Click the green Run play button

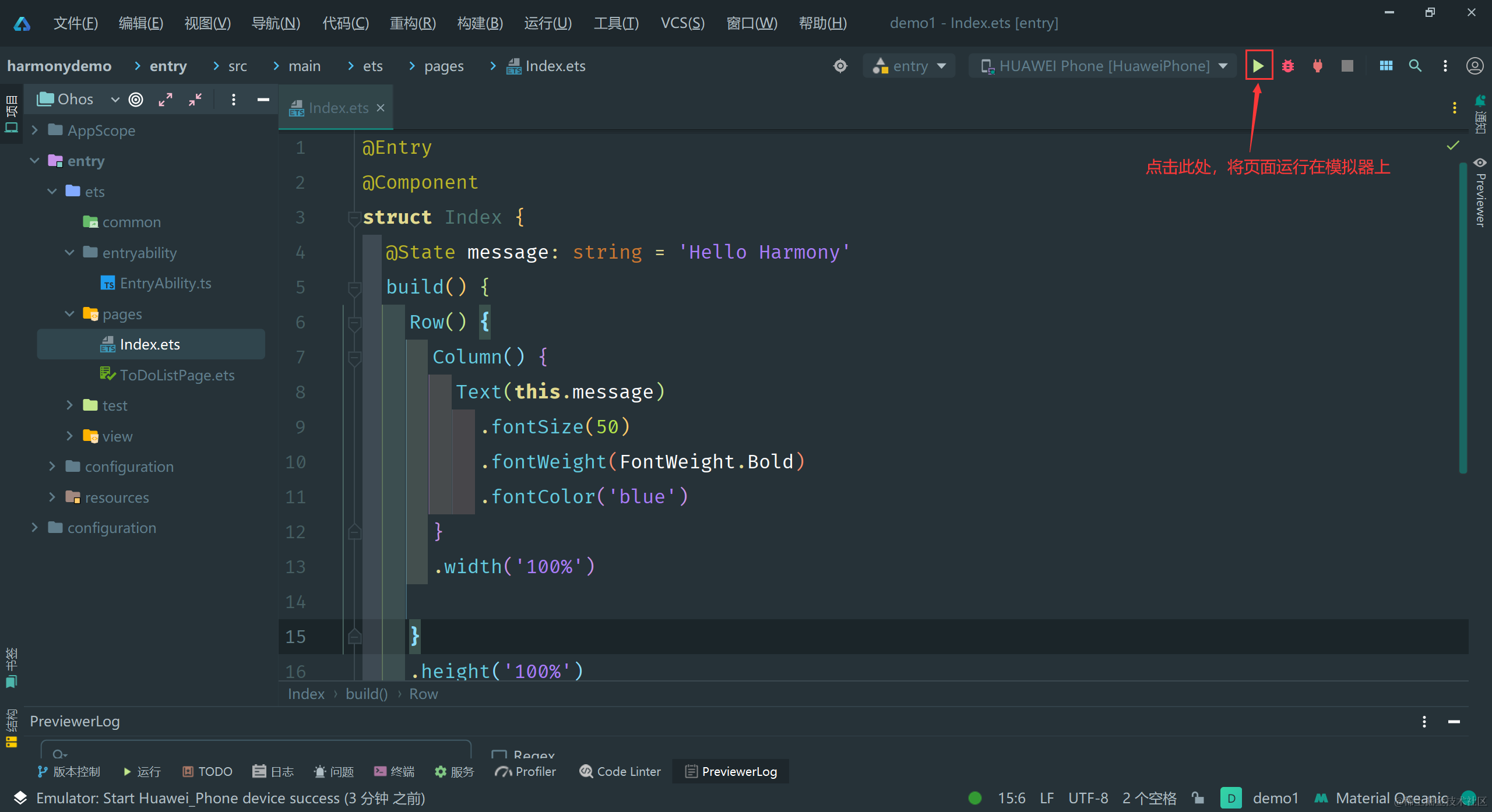pyautogui.click(x=1258, y=66)
